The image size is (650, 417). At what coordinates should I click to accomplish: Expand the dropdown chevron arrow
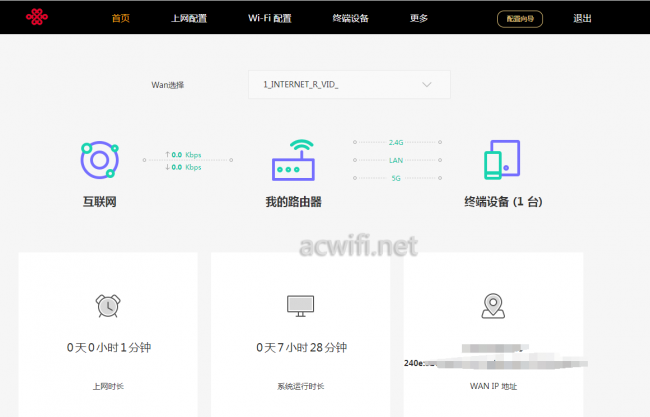pos(427,85)
